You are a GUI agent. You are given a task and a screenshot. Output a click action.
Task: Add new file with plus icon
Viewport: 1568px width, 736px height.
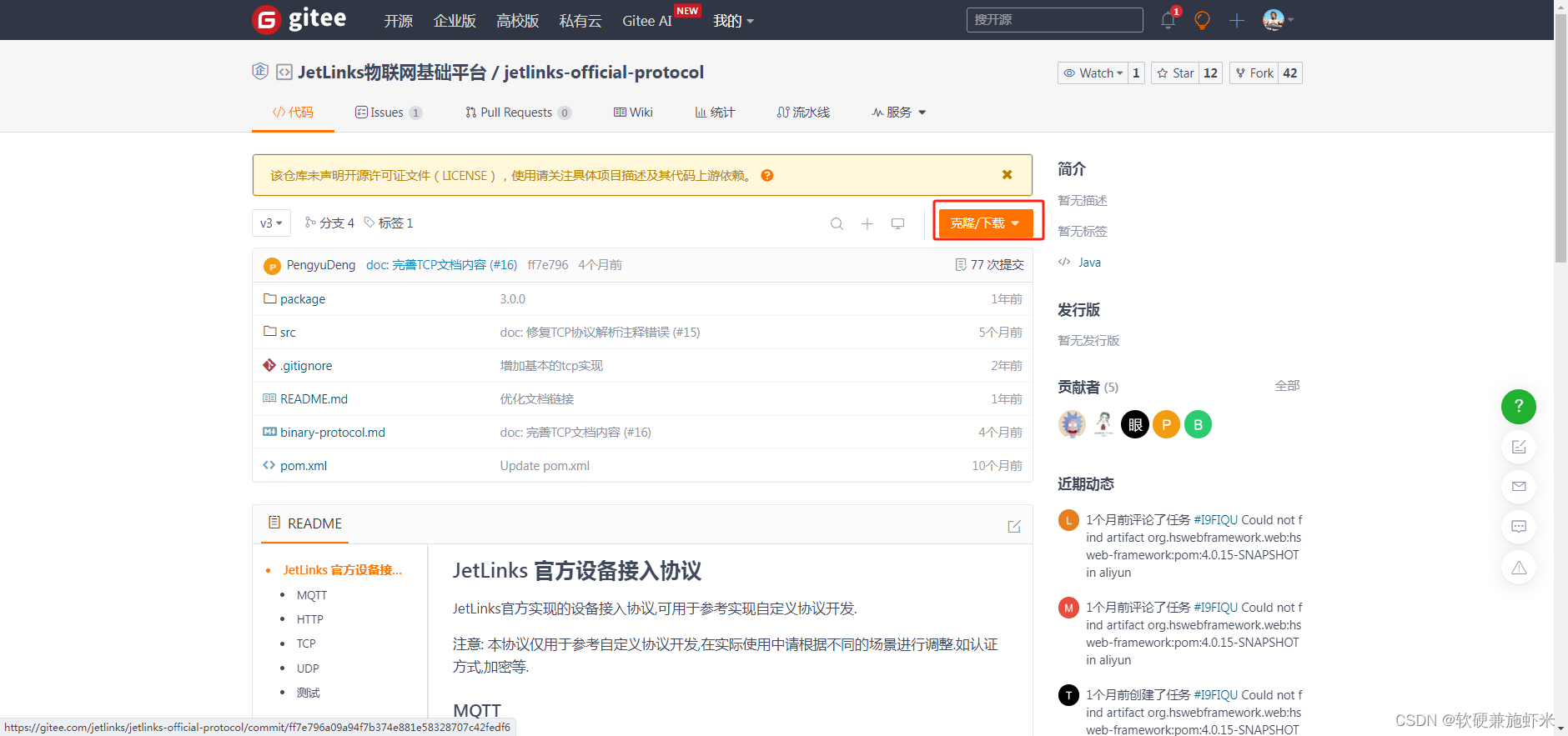867,223
